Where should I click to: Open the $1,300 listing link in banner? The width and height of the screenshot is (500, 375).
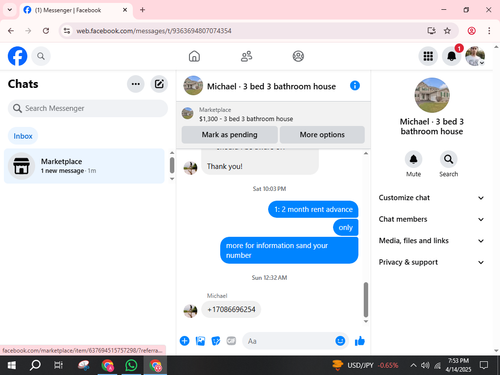click(x=246, y=119)
